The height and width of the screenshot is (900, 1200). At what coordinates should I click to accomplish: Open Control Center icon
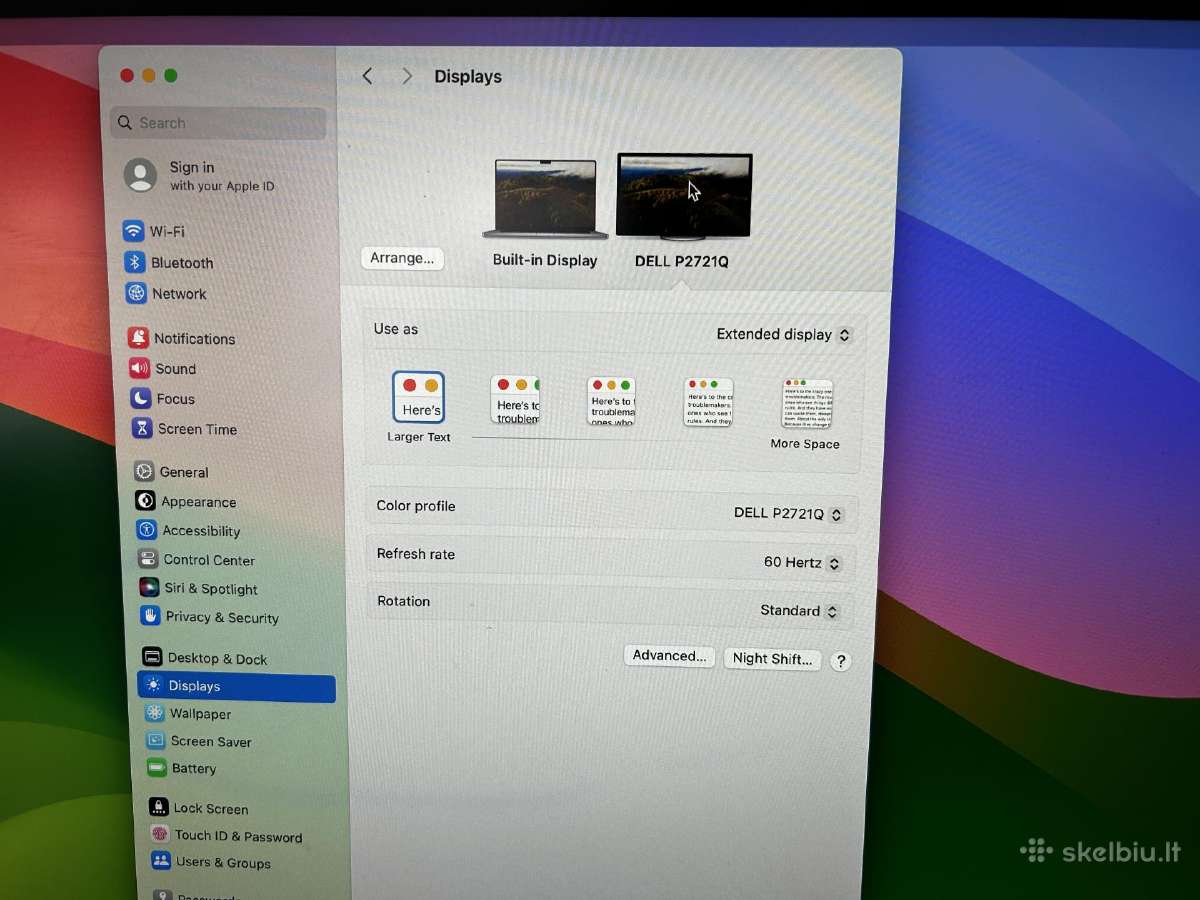tap(148, 559)
